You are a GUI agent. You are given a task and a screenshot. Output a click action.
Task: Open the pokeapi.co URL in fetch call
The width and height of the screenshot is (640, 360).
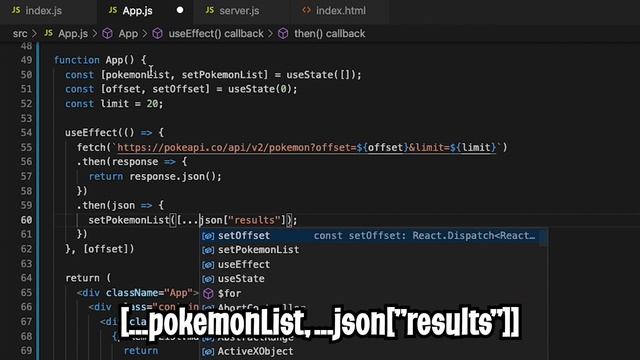click(x=307, y=147)
